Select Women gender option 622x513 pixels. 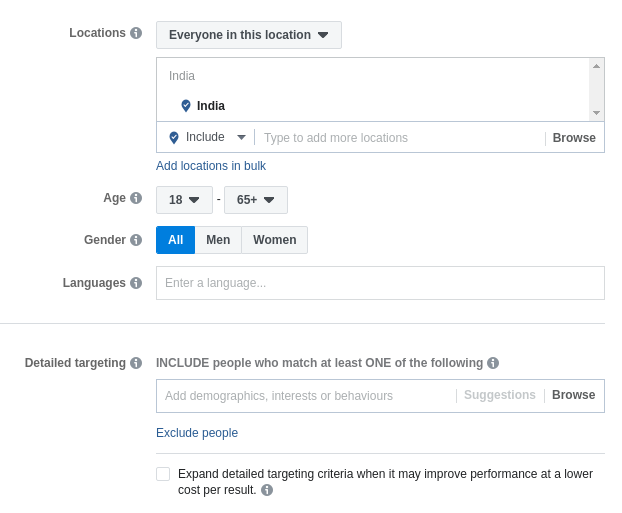275,240
